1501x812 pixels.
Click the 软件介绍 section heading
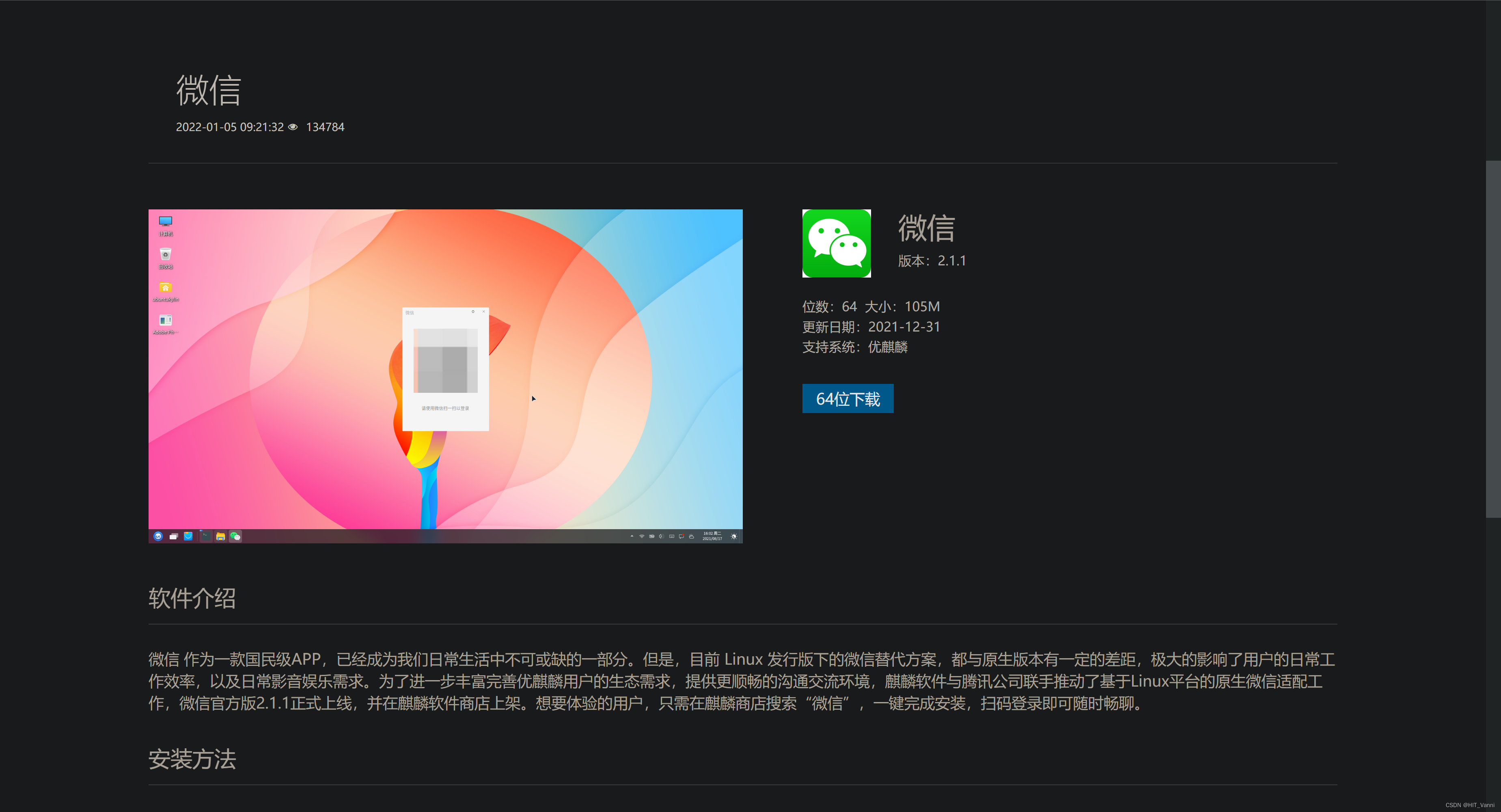(x=192, y=598)
